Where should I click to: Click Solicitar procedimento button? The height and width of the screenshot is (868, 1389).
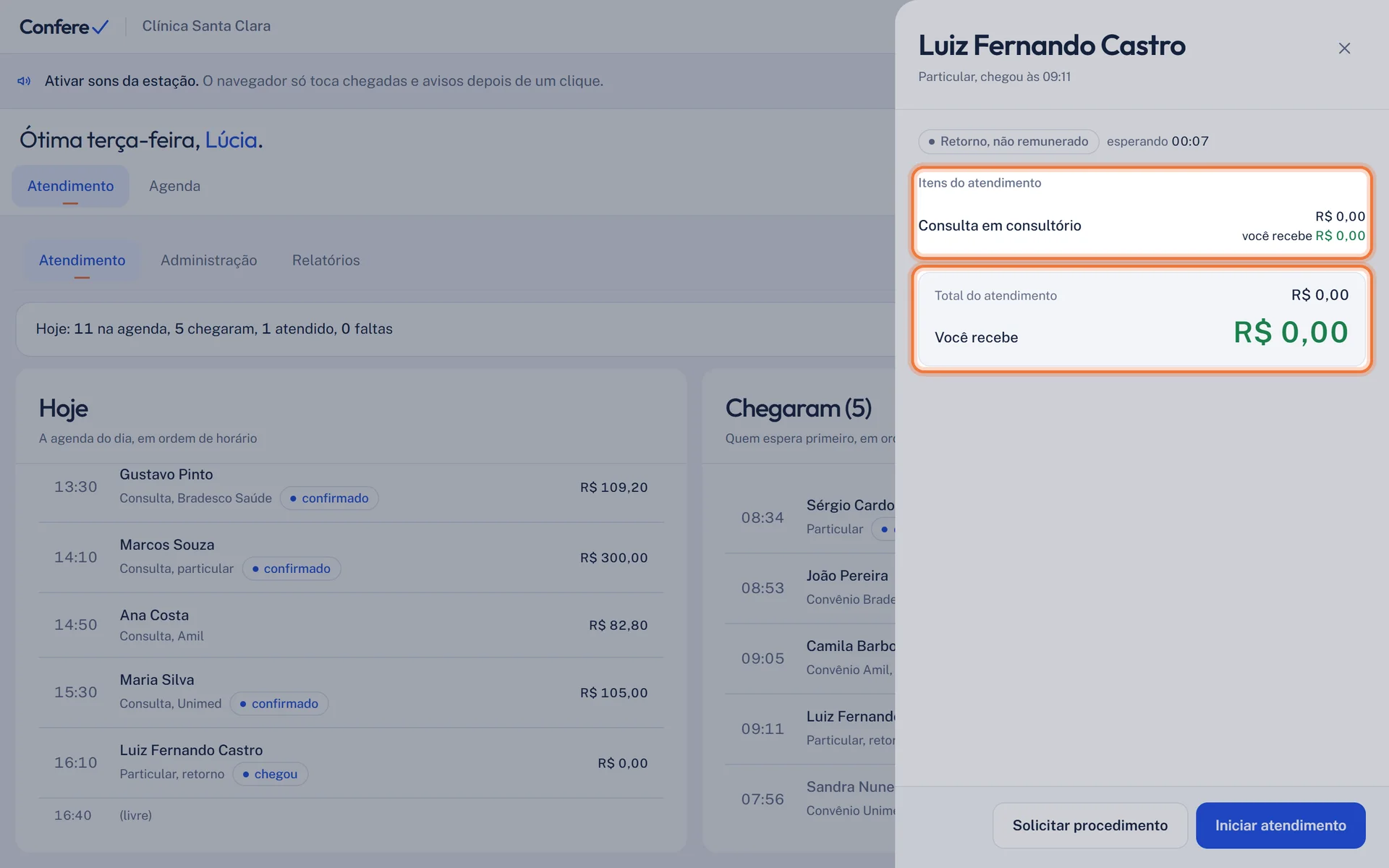tap(1089, 825)
